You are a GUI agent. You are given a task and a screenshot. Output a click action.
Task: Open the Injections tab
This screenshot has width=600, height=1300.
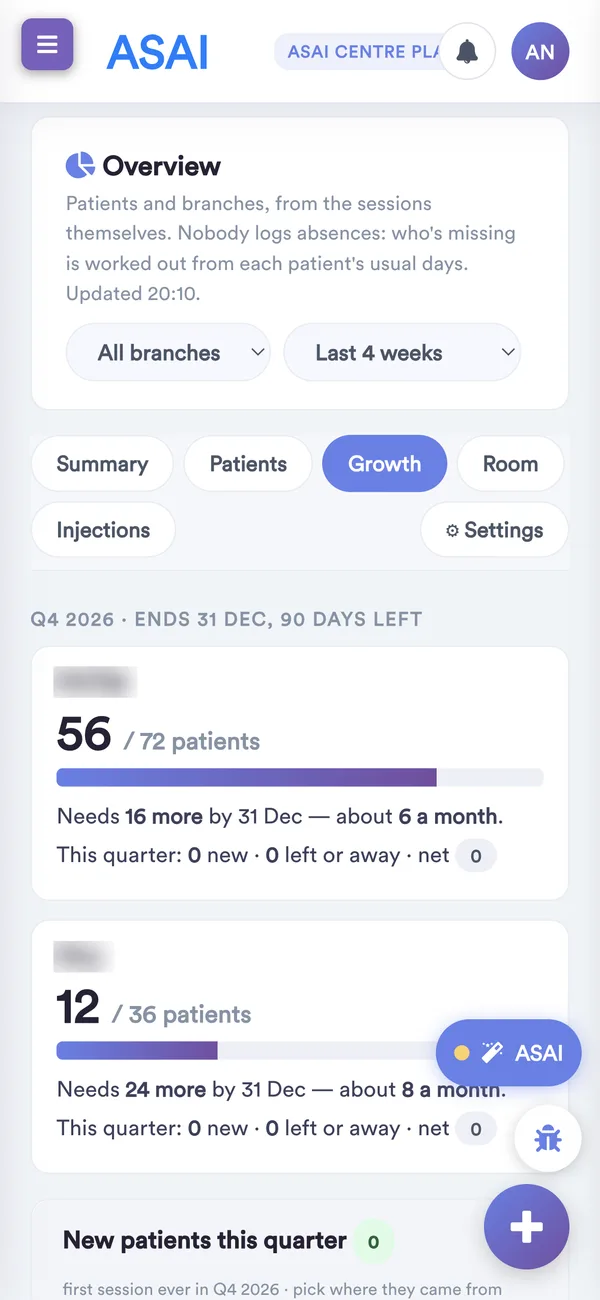(103, 530)
